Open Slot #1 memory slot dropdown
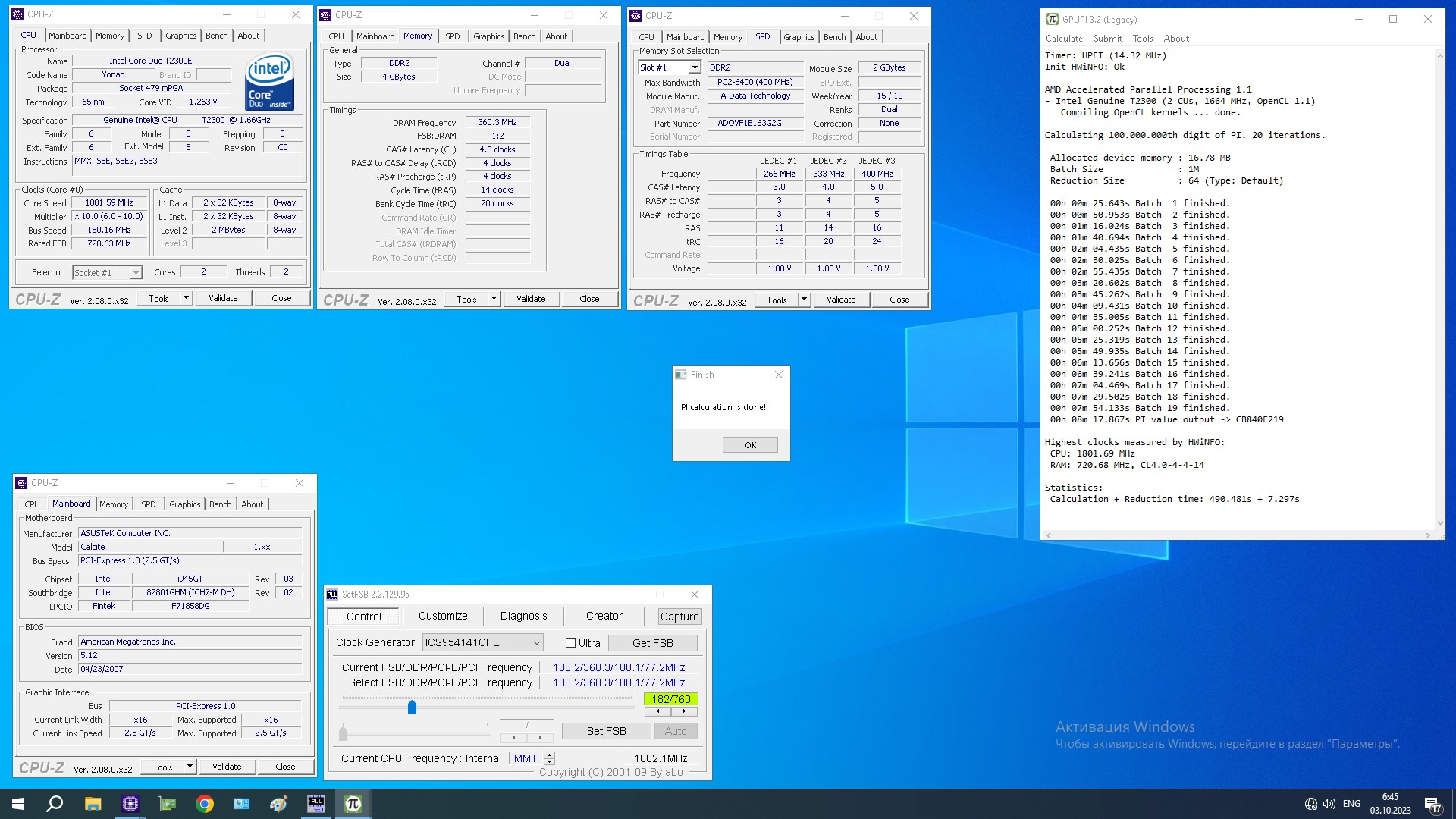1456x819 pixels. [670, 67]
